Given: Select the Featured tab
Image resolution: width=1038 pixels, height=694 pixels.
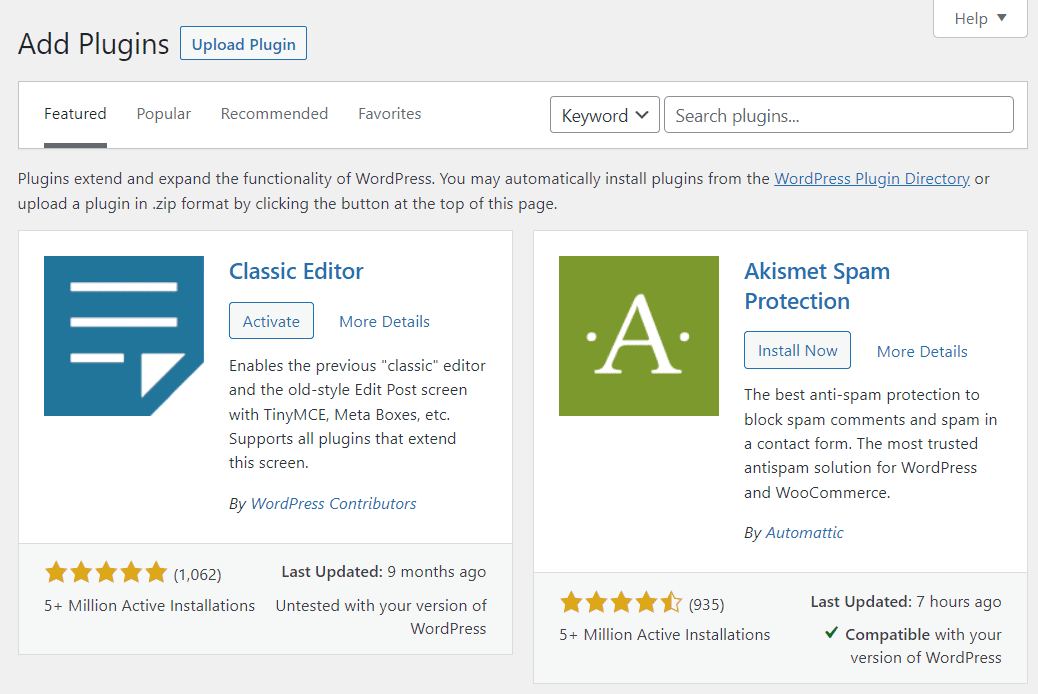Looking at the screenshot, I should tap(75, 113).
